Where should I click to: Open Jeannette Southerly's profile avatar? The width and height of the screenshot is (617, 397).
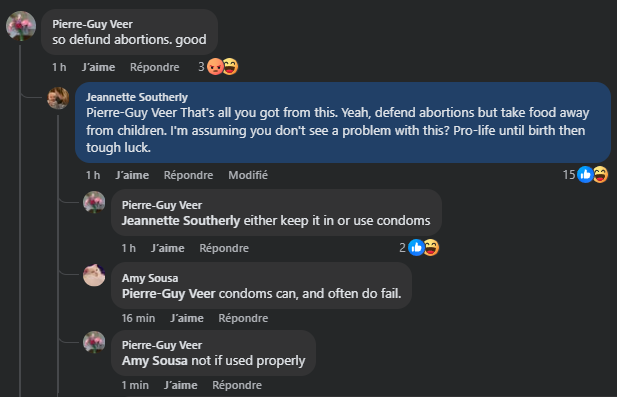pyautogui.click(x=58, y=98)
